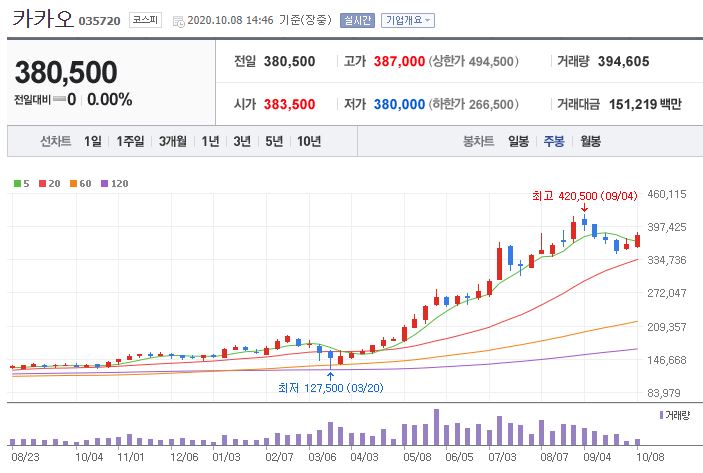Screen dimensions: 703x473
Task: Click the purple 120 moving average swatch
Action: (104, 183)
